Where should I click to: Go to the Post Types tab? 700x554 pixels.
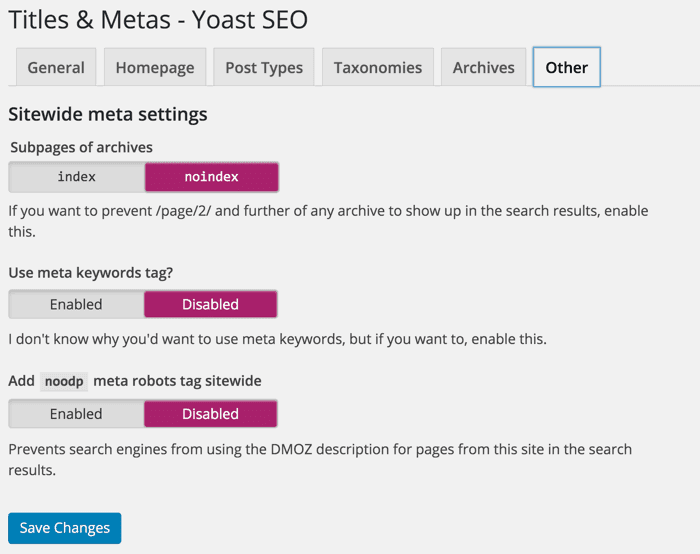[264, 68]
